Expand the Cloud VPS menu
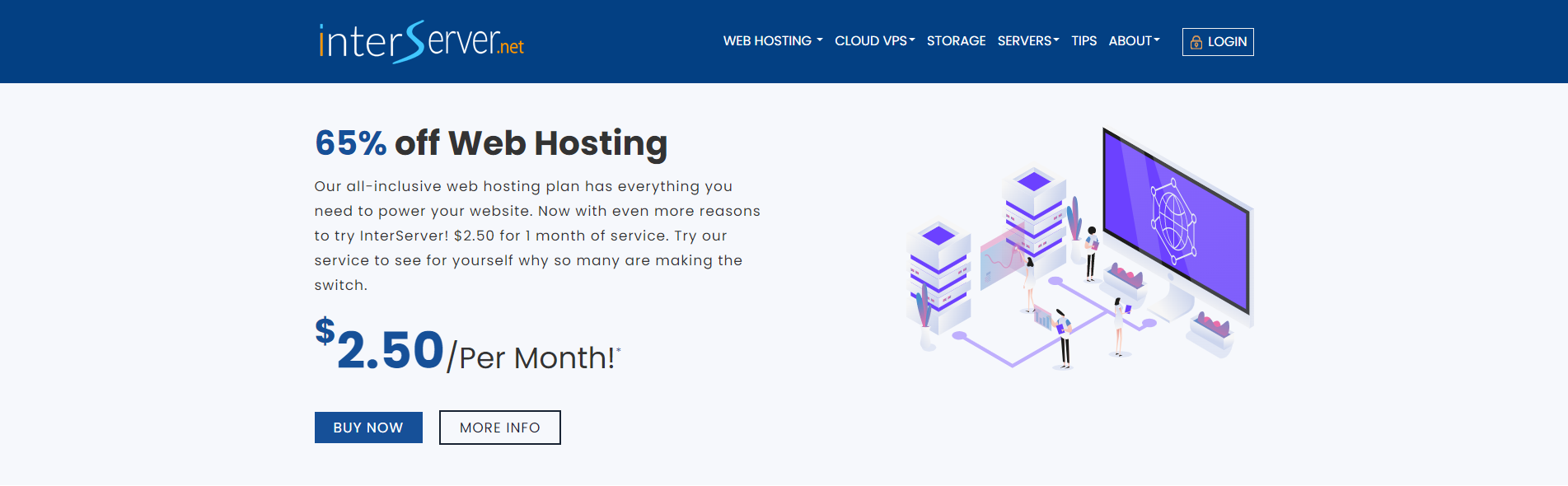 [875, 41]
